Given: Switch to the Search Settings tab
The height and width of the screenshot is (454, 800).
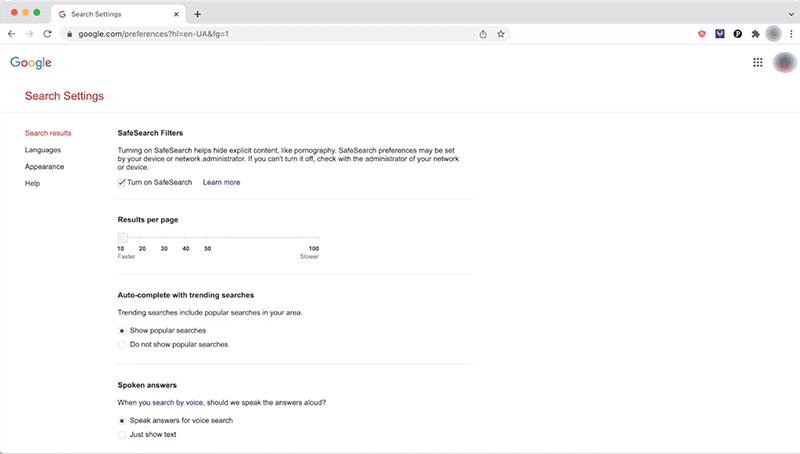Looking at the screenshot, I should coord(118,14).
